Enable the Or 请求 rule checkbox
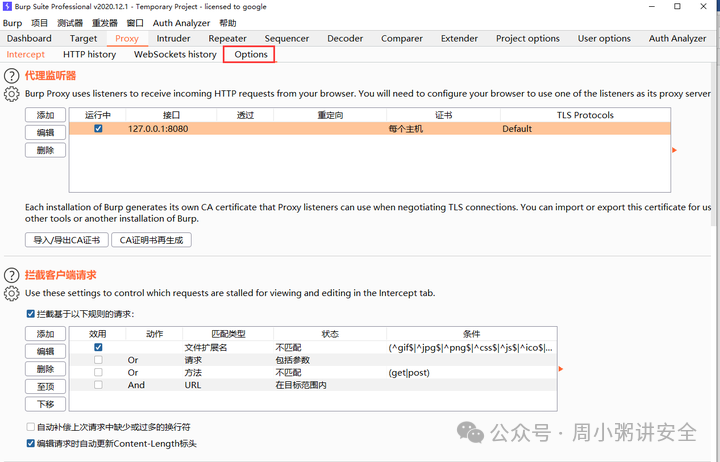This screenshot has height=462, width=720. (x=98, y=360)
